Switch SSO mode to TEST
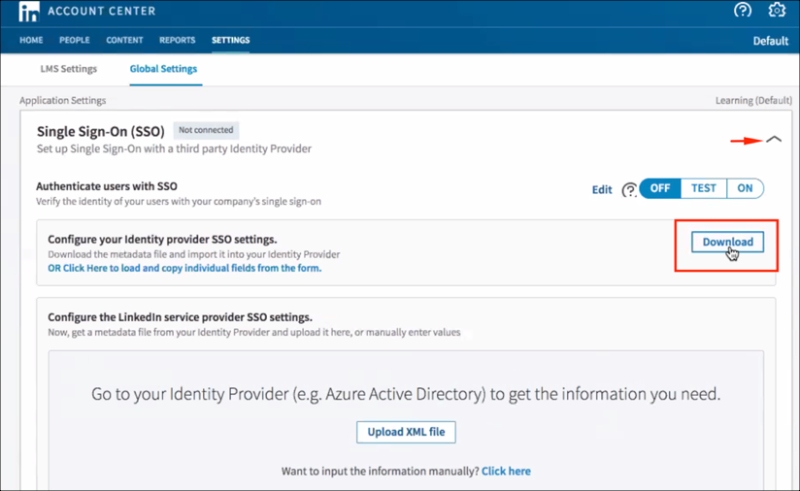 704,189
